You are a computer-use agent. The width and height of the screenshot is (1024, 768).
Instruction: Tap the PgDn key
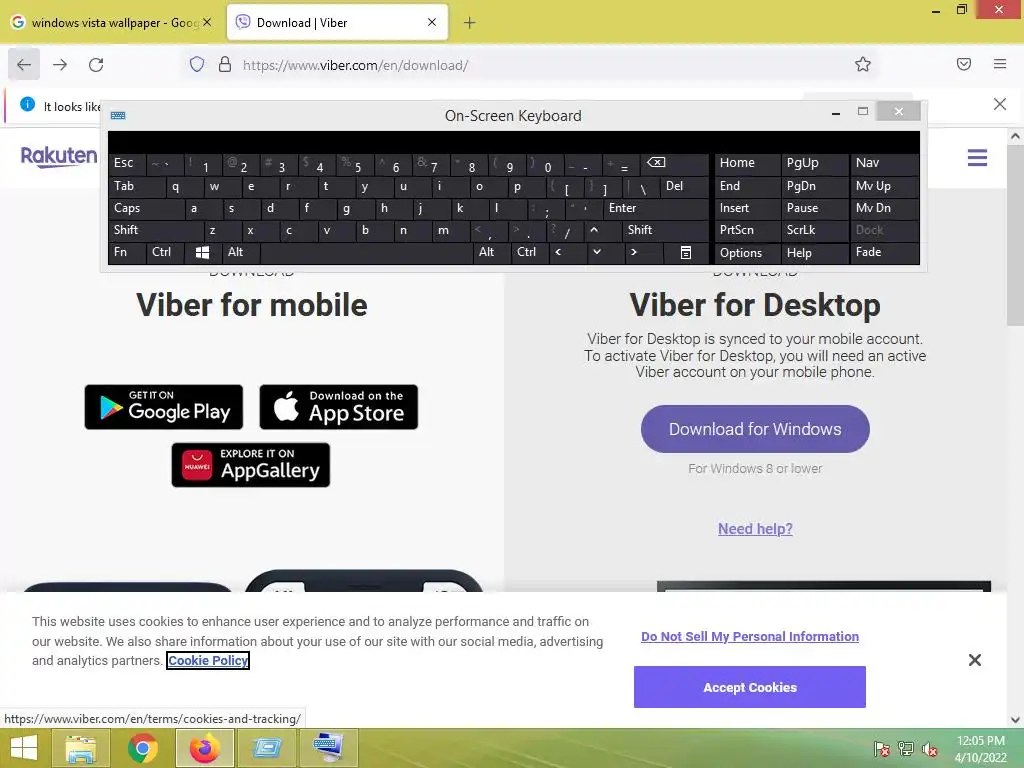click(x=814, y=186)
